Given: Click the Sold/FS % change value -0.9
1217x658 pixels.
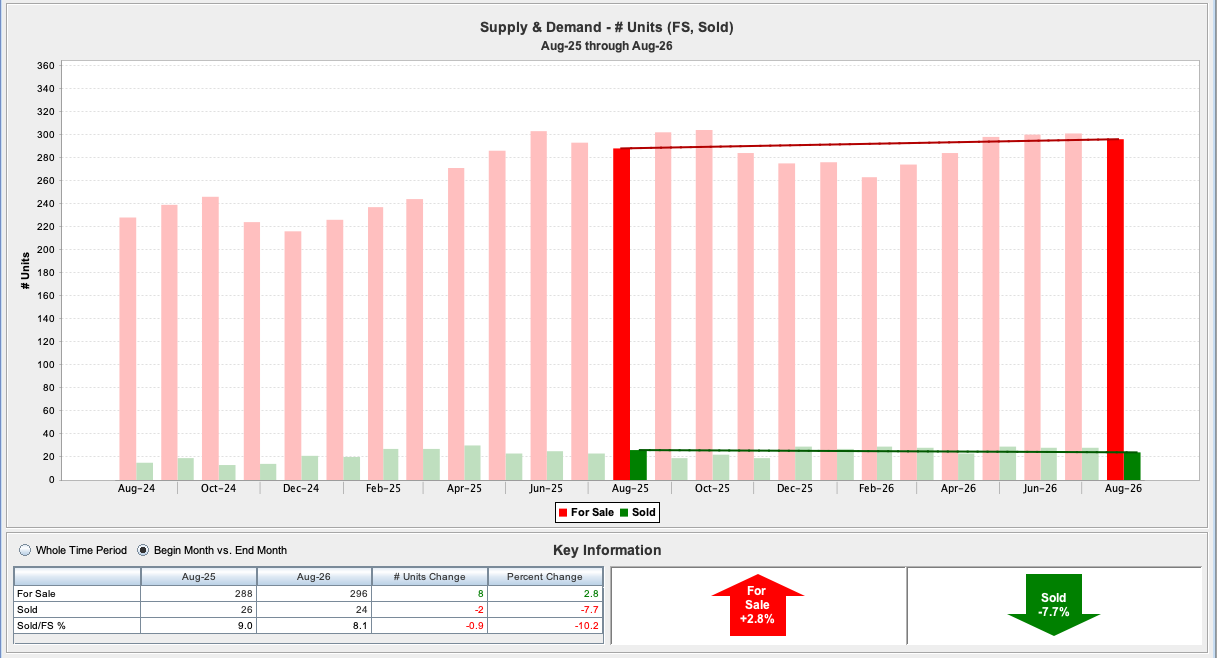Looking at the screenshot, I should pos(430,625).
